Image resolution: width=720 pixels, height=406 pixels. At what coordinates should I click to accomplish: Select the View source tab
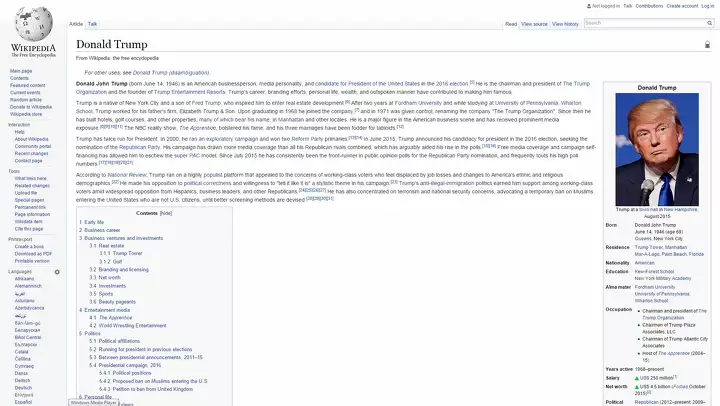(x=534, y=23)
